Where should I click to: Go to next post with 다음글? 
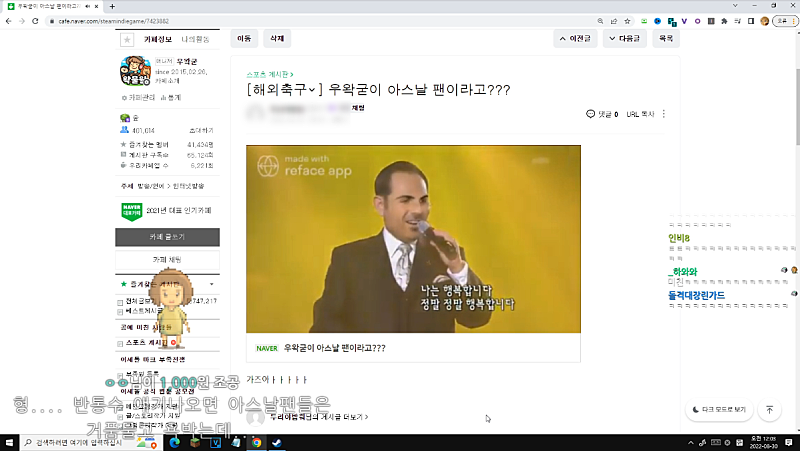pos(624,39)
